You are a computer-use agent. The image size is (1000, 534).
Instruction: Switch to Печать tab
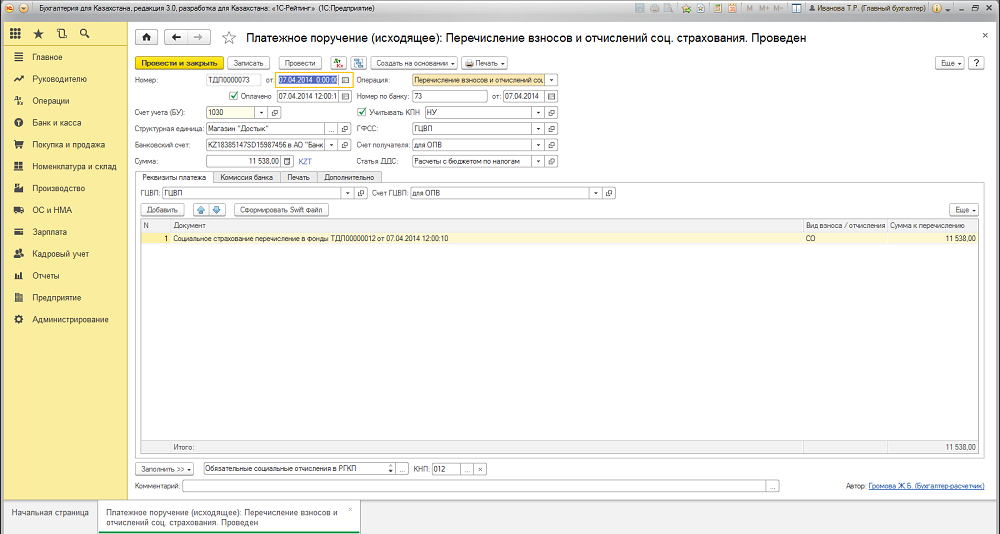(x=298, y=177)
